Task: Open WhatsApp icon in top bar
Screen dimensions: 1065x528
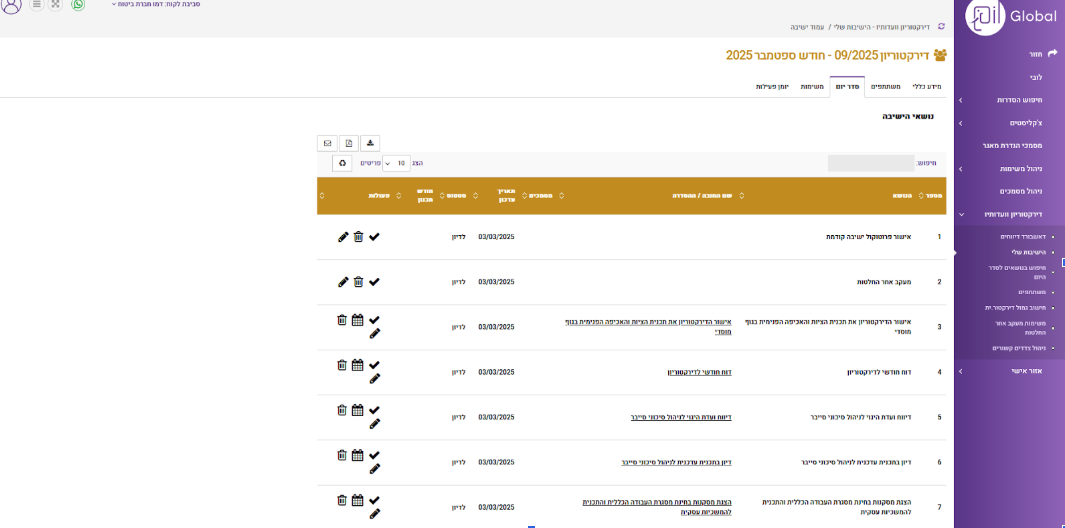Action: click(x=78, y=5)
